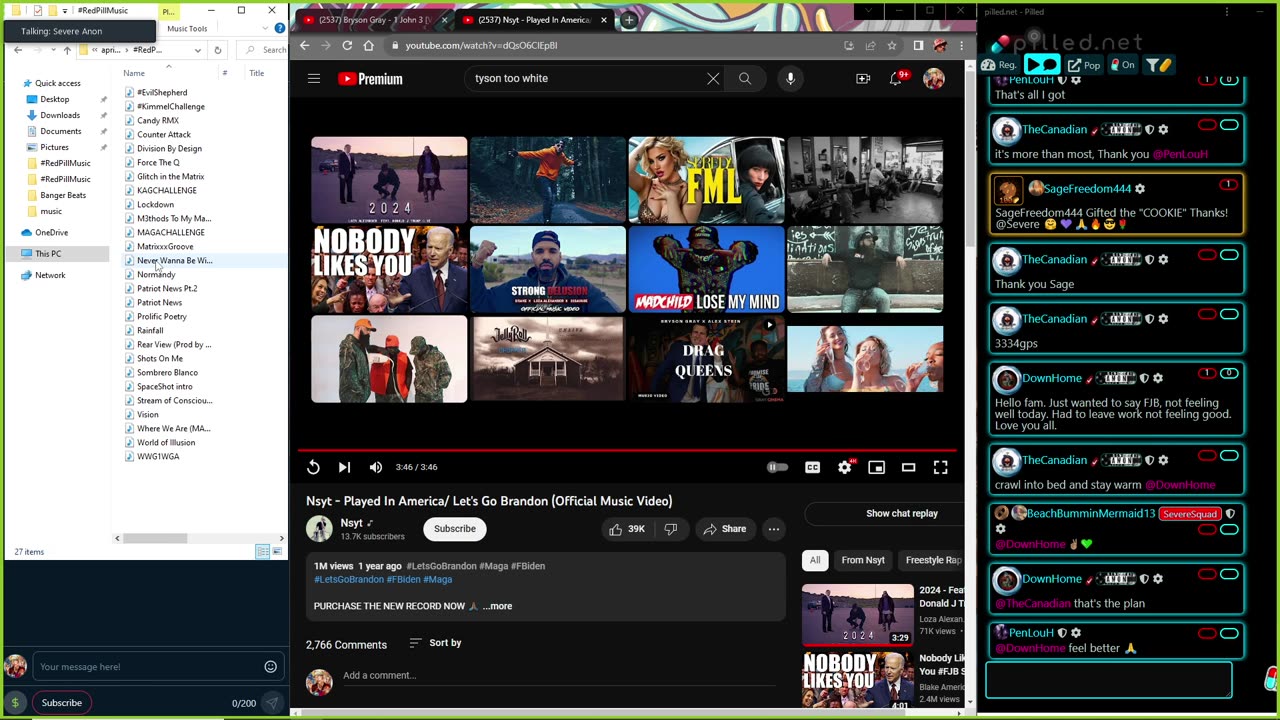Open Downloads in Quick access
Viewport: 1280px width, 720px height.
tap(60, 115)
